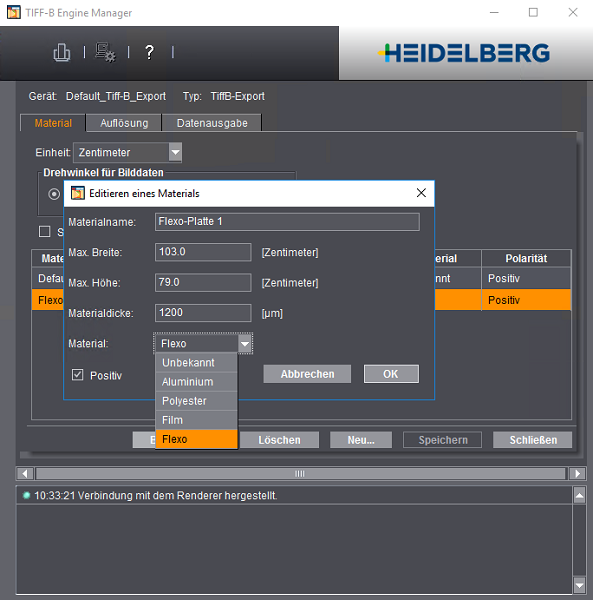Close the Editieren eines Materials dialog
Screen dimensions: 593x600
[421, 193]
